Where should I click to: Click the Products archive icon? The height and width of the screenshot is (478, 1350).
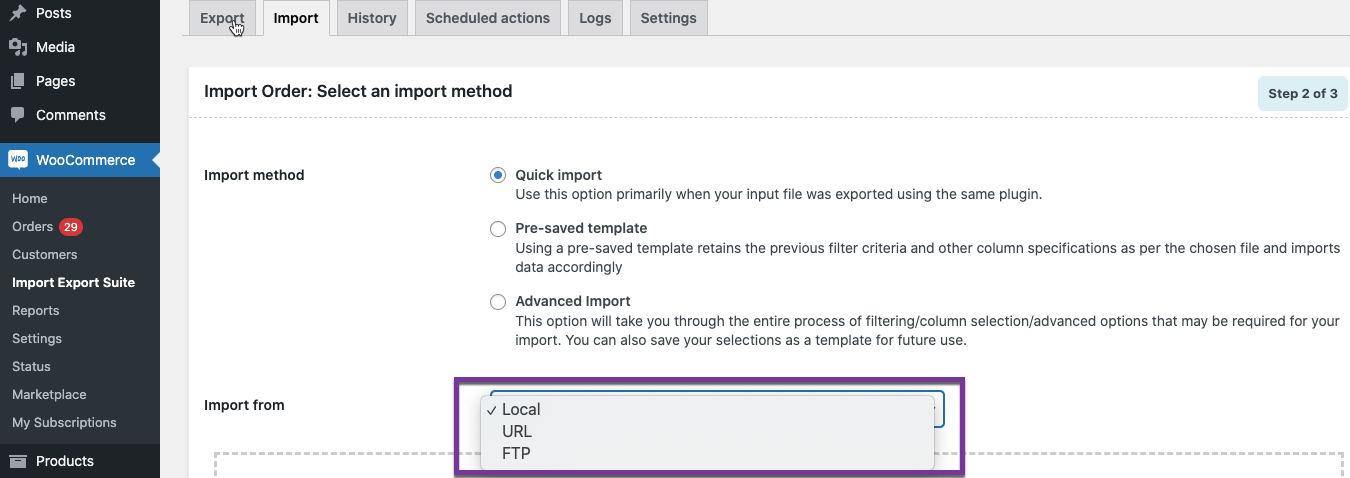[18, 461]
